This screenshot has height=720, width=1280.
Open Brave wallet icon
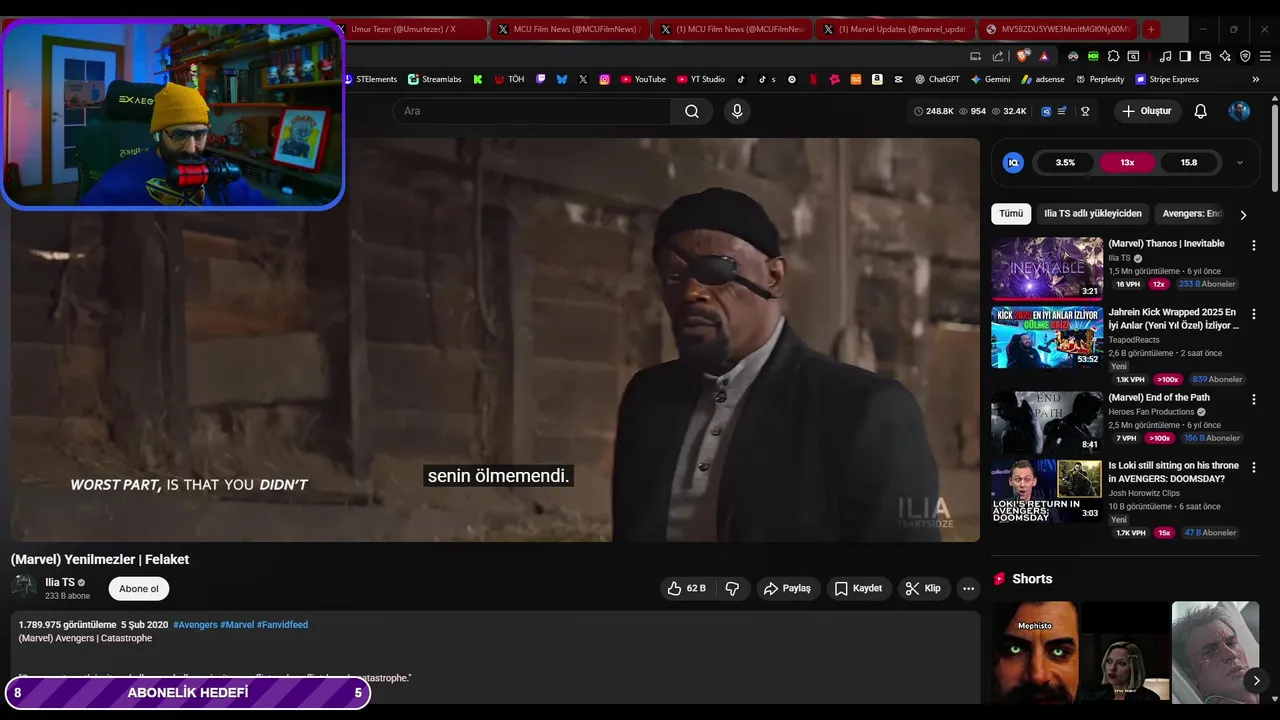tap(1205, 56)
